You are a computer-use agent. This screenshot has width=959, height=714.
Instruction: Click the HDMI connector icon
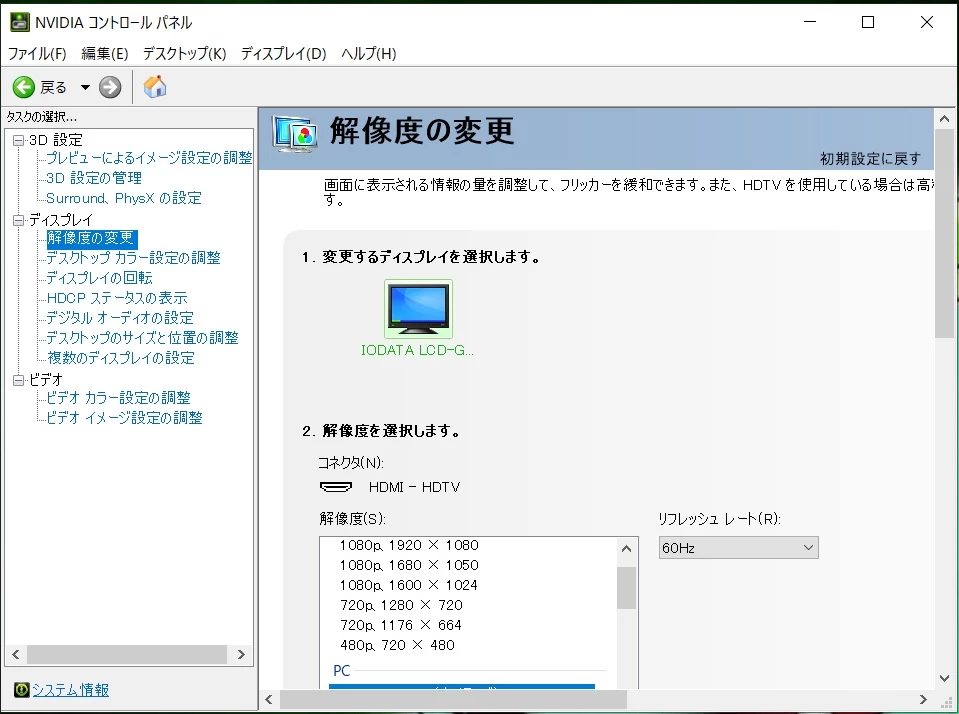click(x=336, y=487)
